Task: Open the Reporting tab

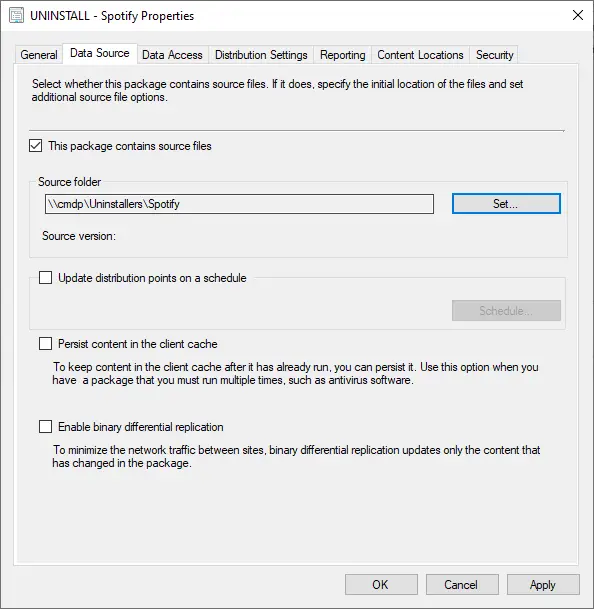Action: pyautogui.click(x=343, y=55)
